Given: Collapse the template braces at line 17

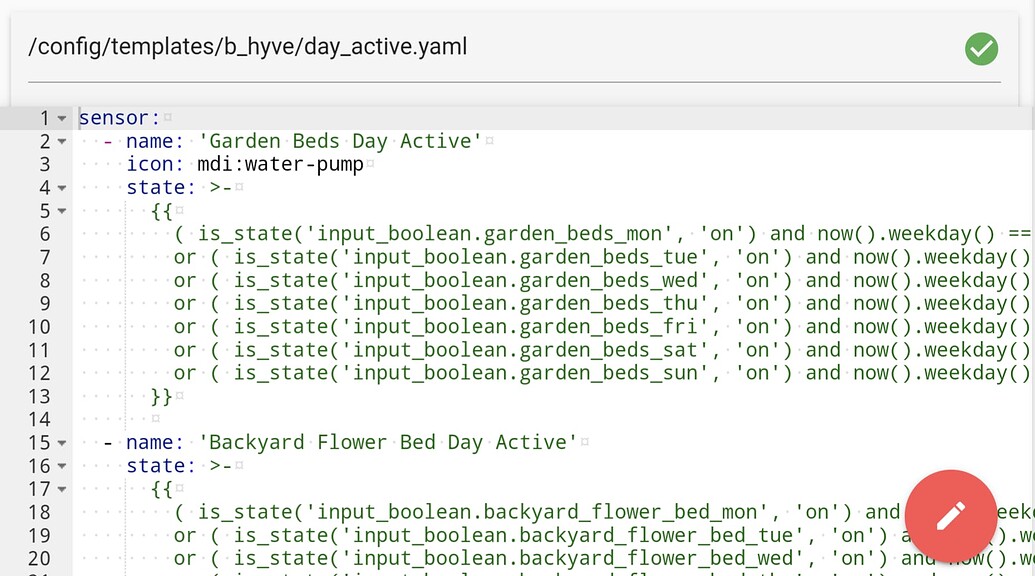Looking at the screenshot, I should 63,488.
